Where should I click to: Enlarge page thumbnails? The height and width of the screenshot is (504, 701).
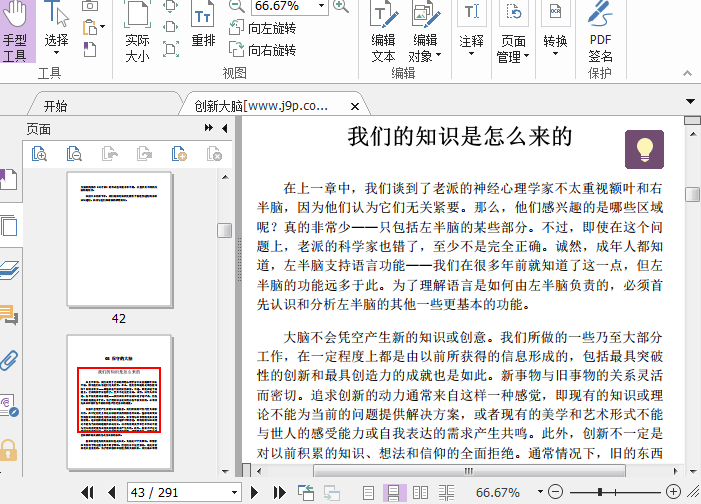tap(39, 154)
